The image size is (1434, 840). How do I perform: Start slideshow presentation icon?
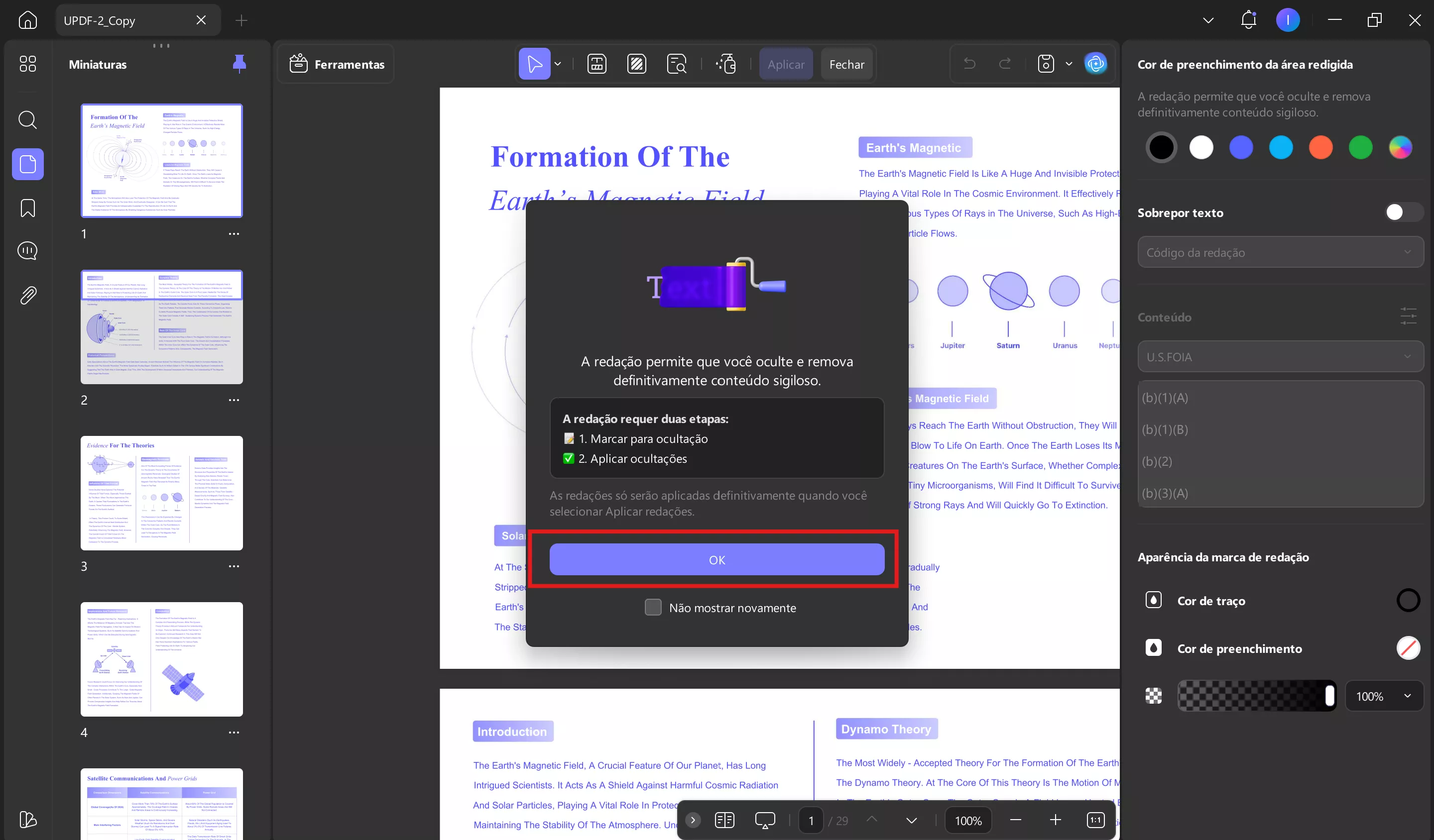point(765,820)
